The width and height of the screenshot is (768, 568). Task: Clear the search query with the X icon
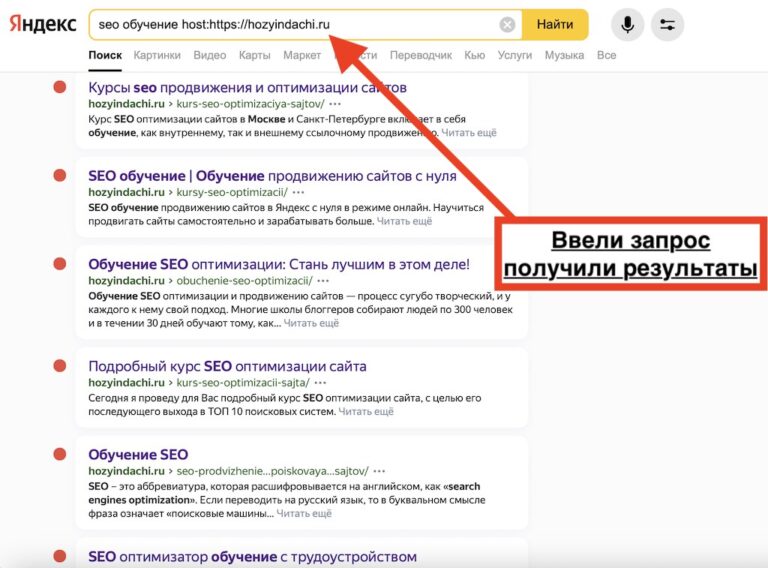pyautogui.click(x=507, y=24)
